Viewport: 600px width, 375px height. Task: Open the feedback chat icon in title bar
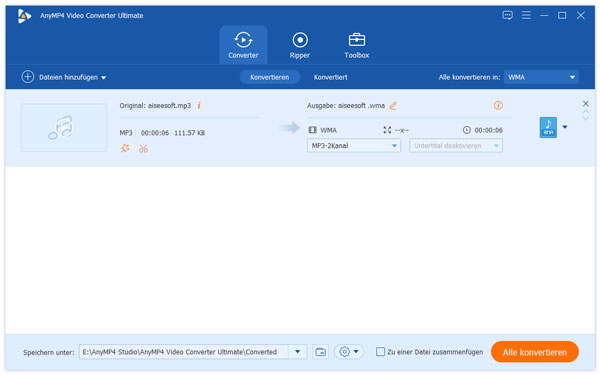point(507,15)
